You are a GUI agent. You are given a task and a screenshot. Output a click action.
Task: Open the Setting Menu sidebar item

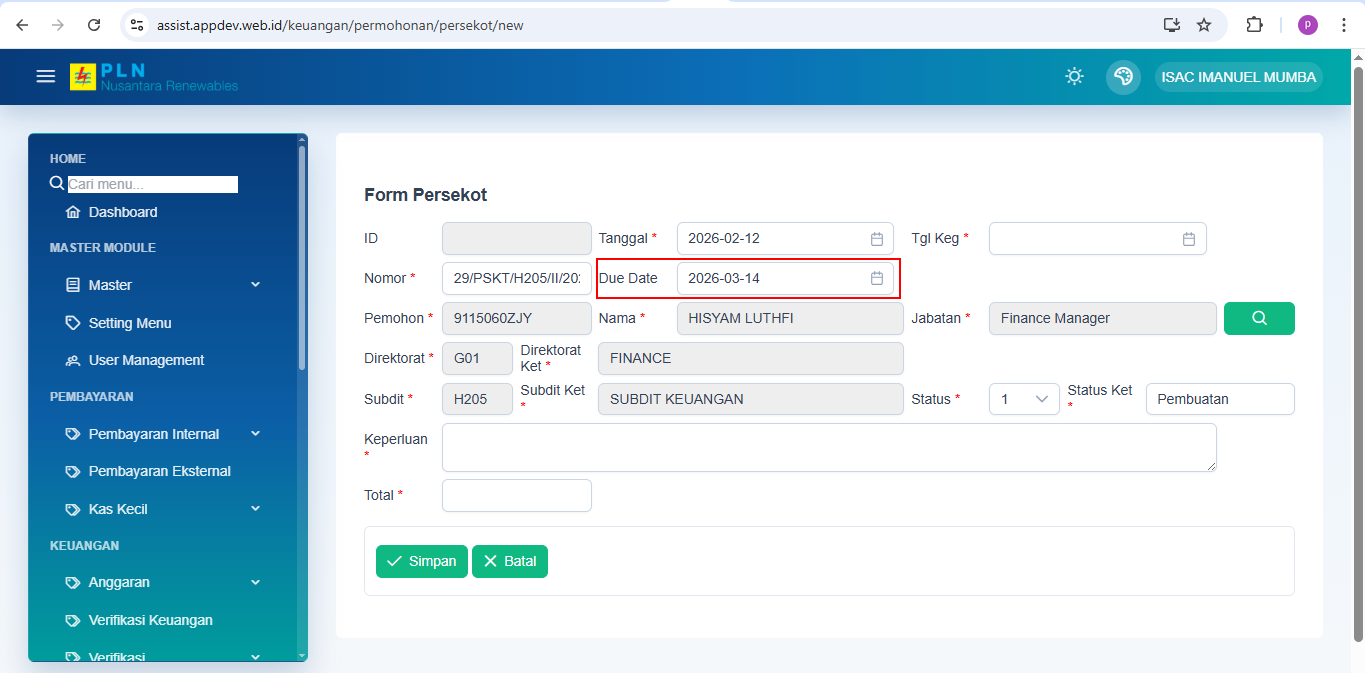tap(129, 323)
